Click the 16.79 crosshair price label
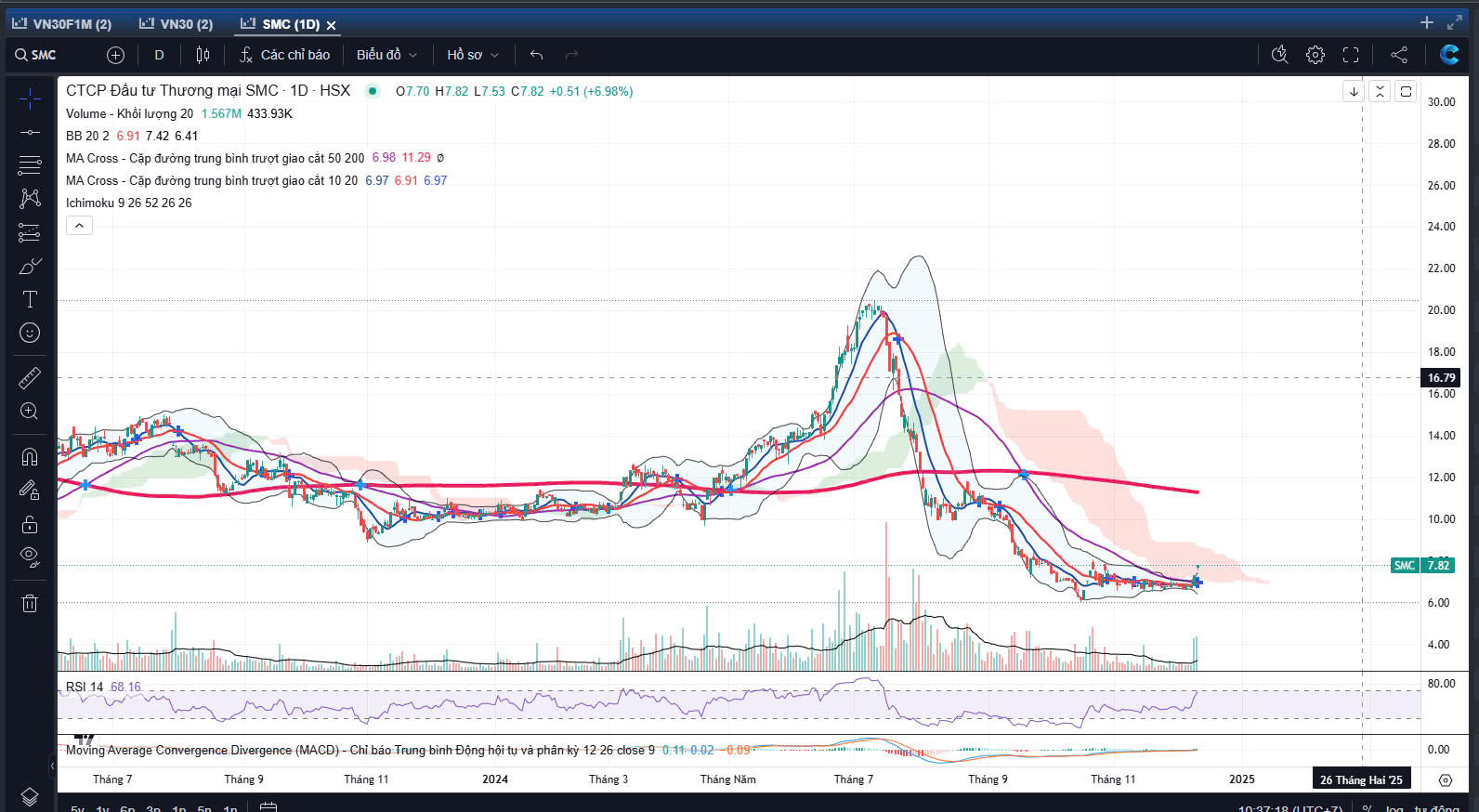This screenshot has width=1479, height=812. point(1441,377)
